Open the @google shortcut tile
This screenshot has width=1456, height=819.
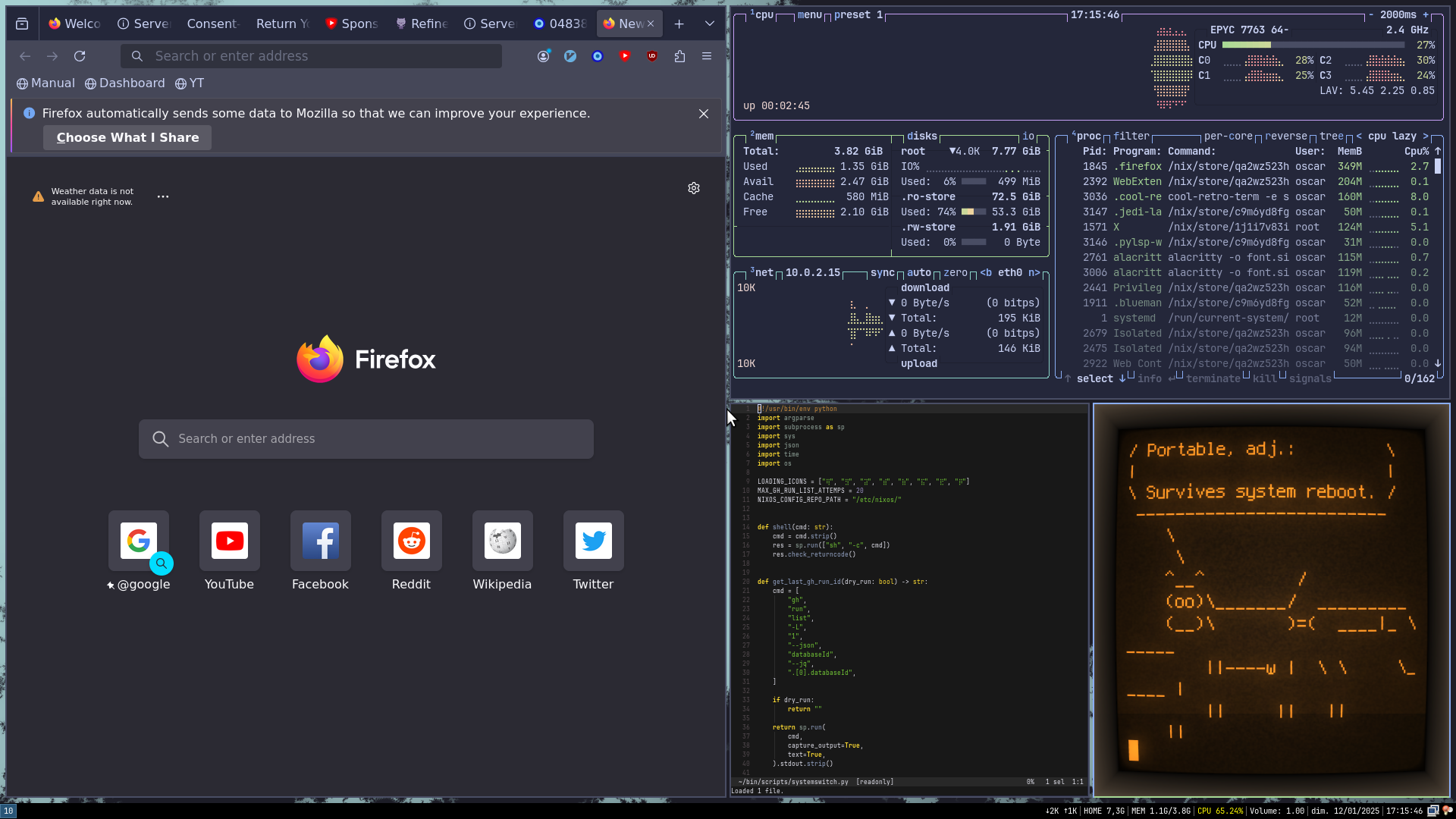click(139, 551)
